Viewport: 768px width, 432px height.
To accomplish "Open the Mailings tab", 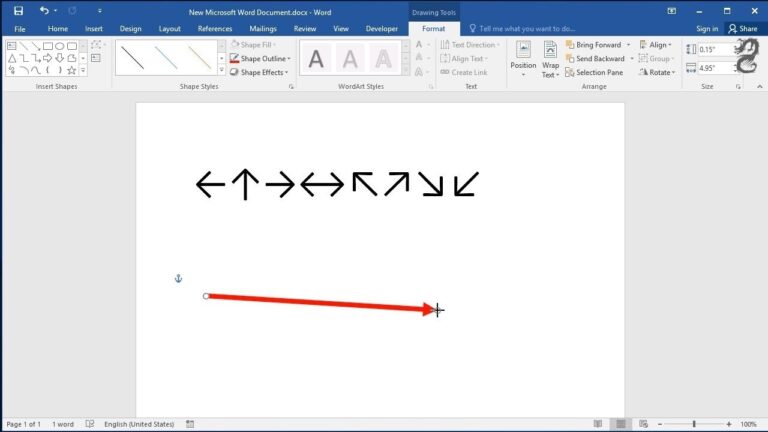I will point(263,29).
